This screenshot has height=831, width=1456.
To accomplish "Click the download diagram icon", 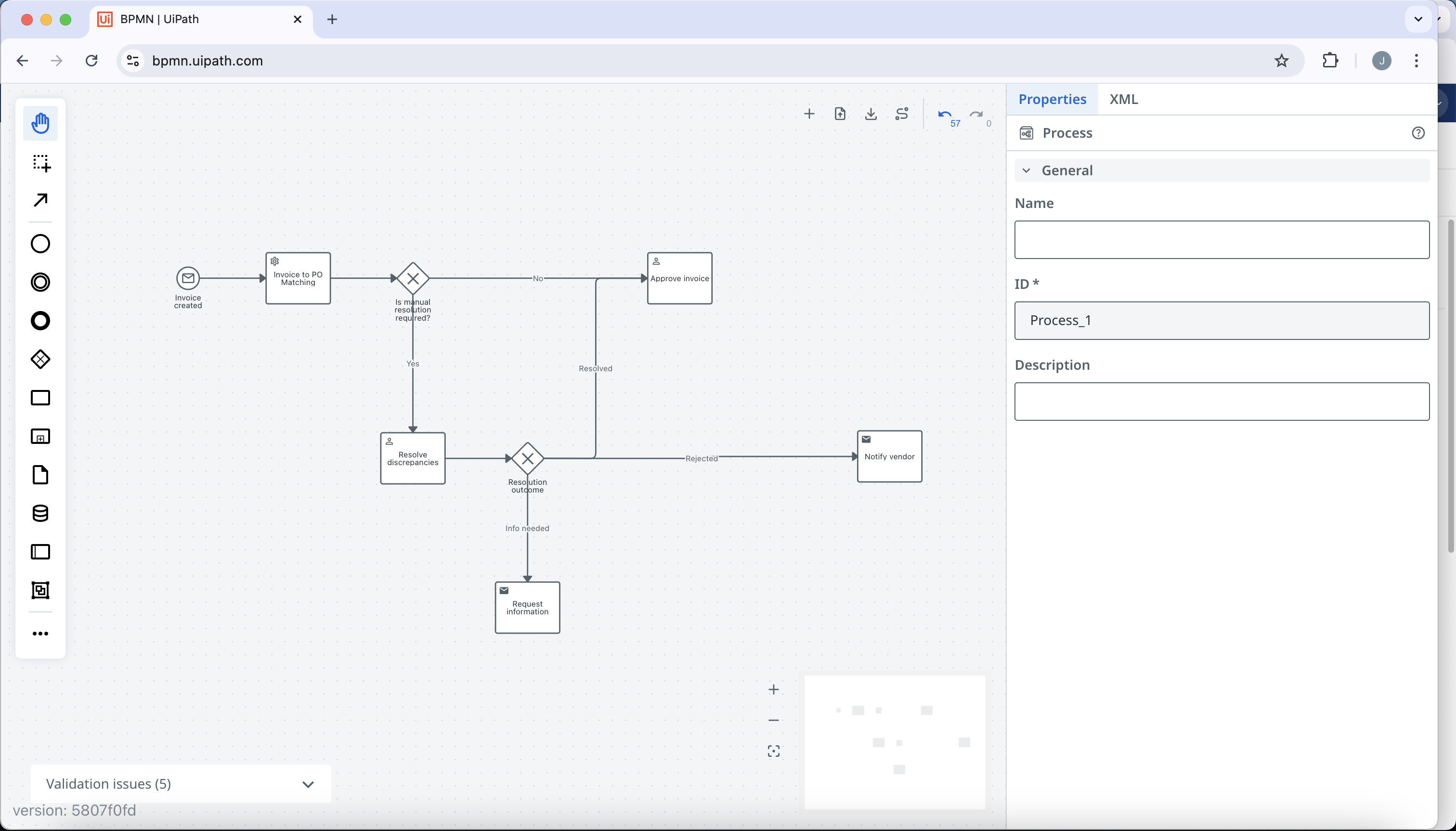I will (871, 114).
